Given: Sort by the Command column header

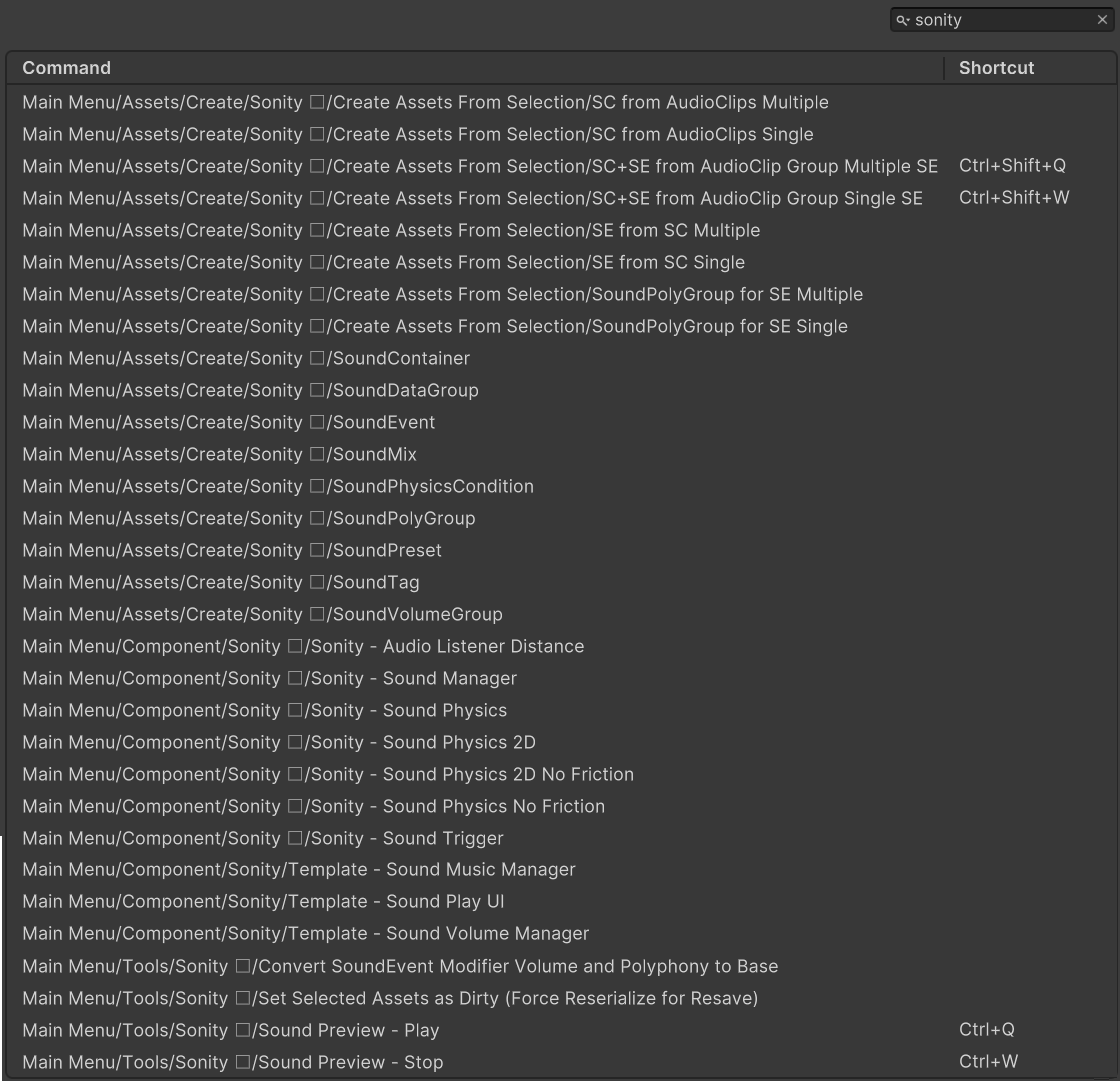Looking at the screenshot, I should [475, 68].
